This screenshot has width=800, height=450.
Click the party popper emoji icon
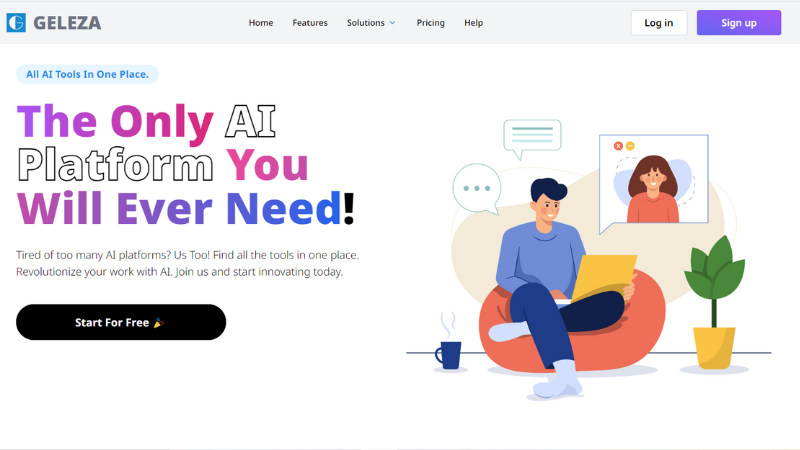(159, 322)
